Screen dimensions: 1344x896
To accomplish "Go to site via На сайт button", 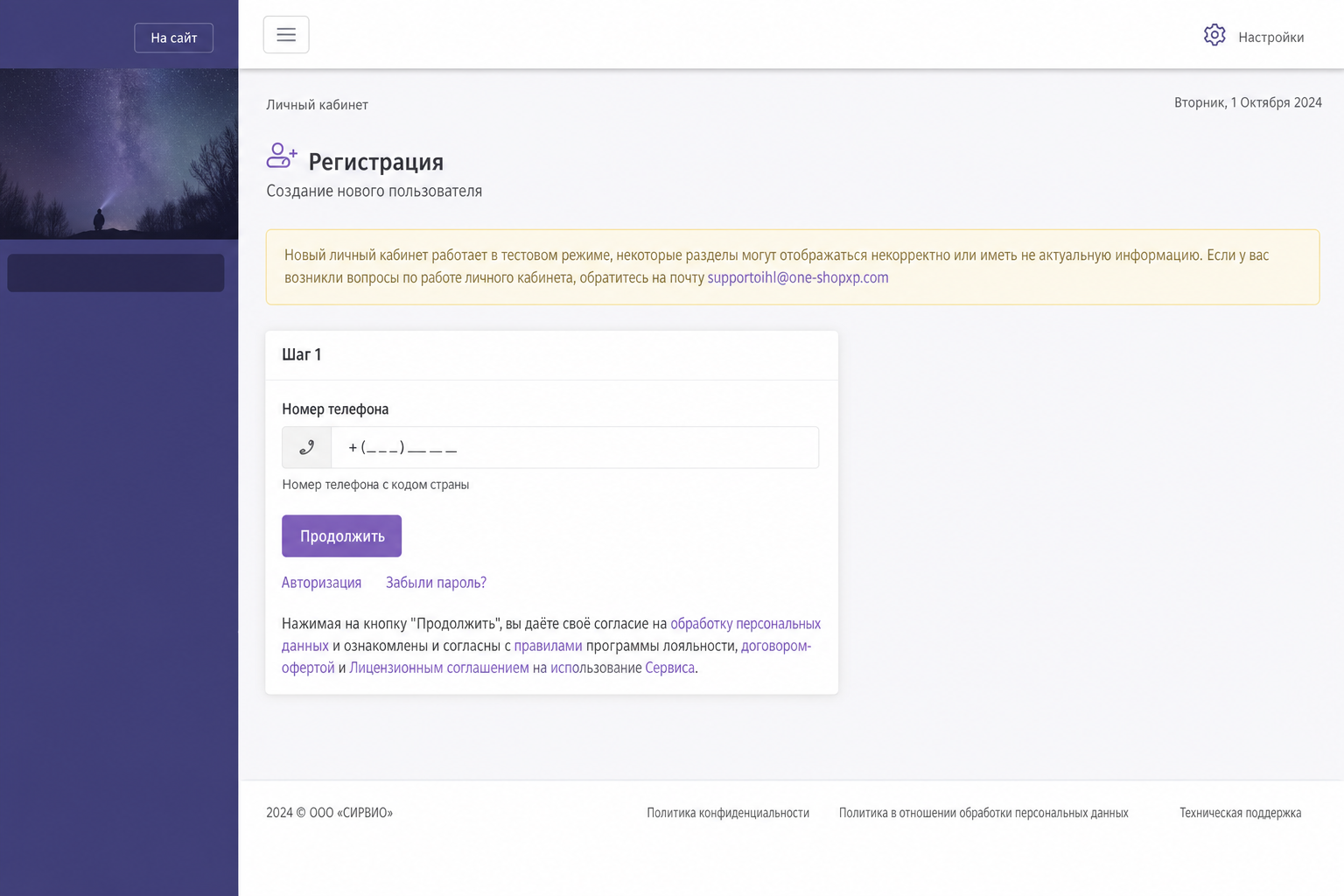I will (174, 38).
